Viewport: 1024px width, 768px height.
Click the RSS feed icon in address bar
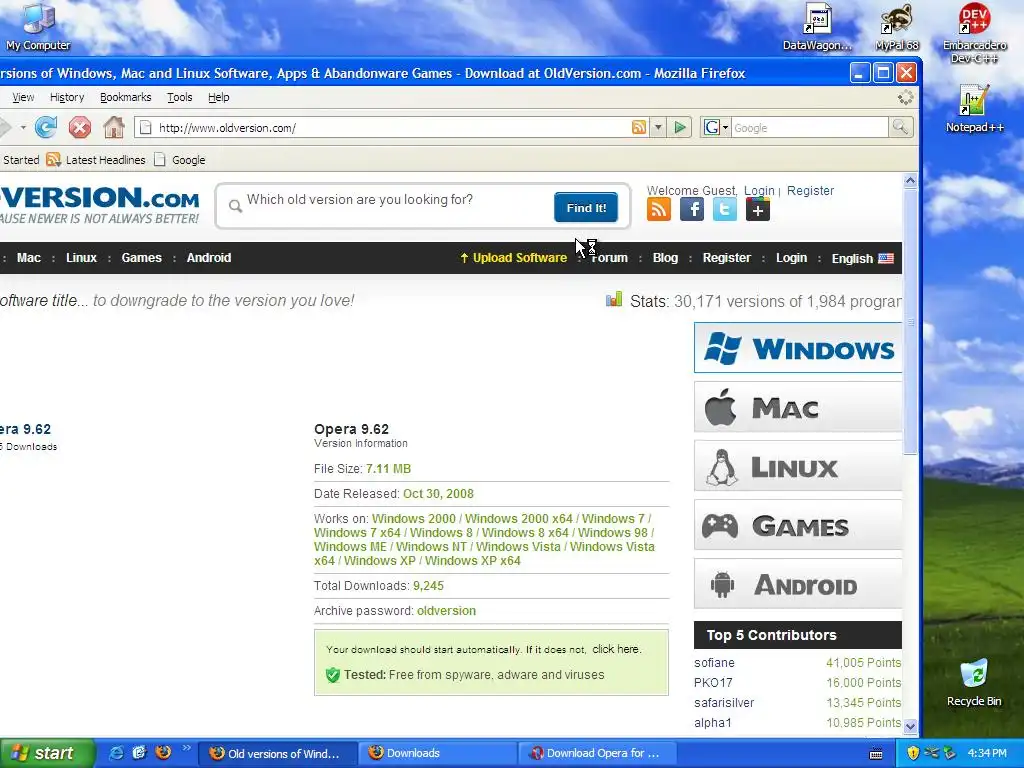click(x=639, y=127)
